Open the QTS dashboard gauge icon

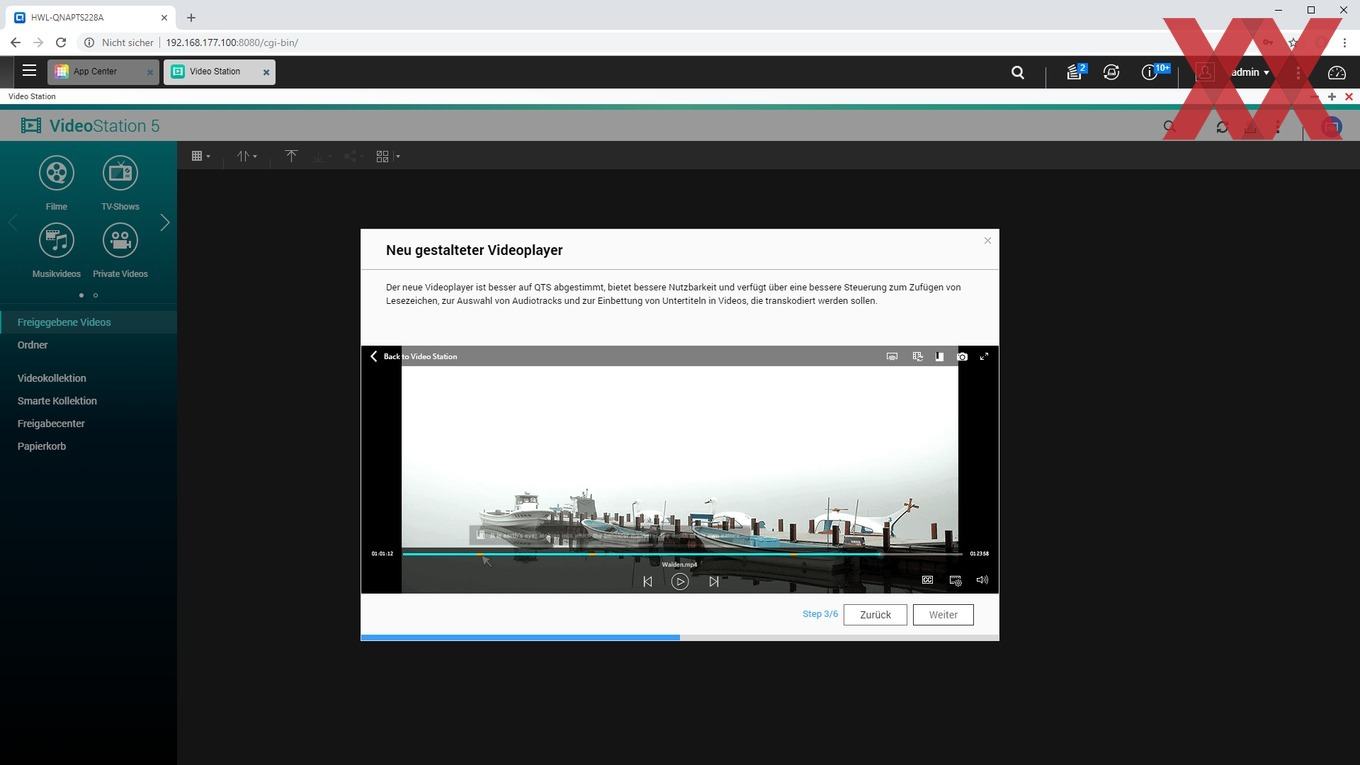coord(1337,72)
